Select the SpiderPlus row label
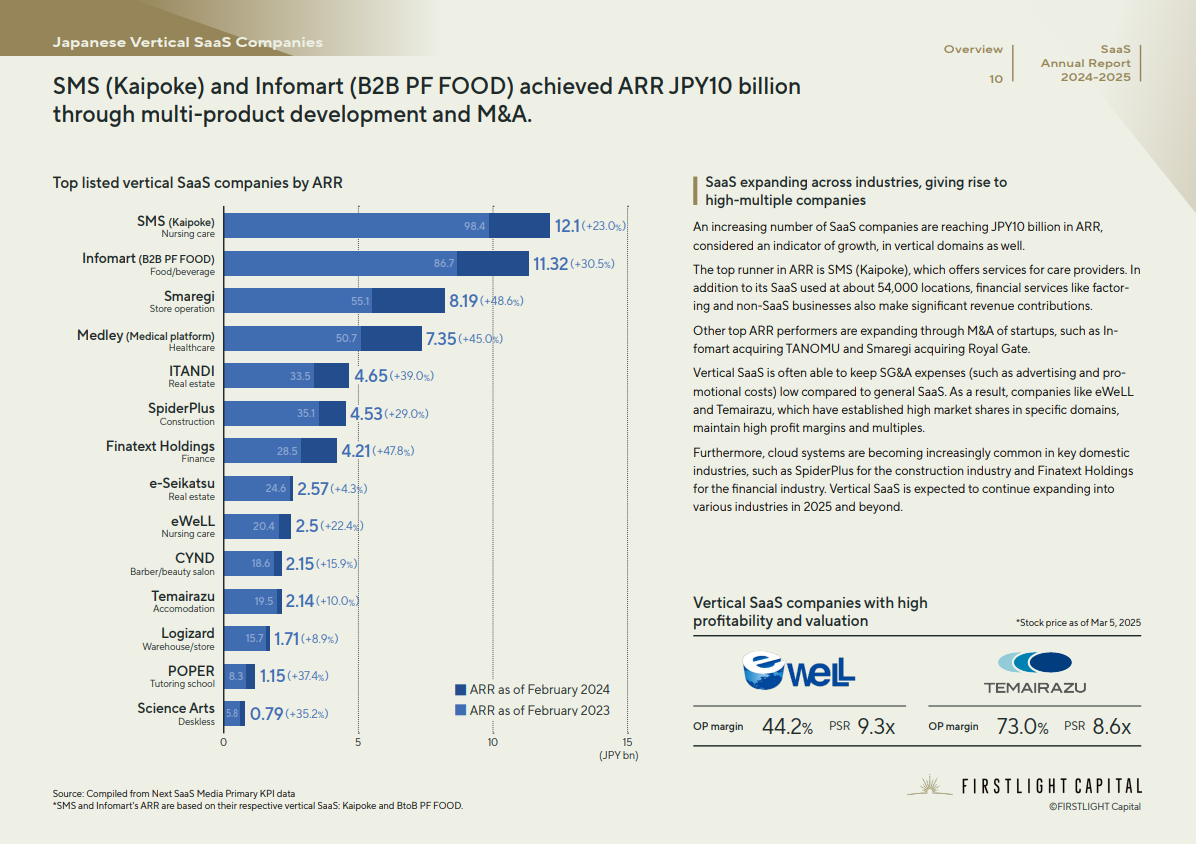Viewport: 1196px width, 844px height. (x=182, y=413)
